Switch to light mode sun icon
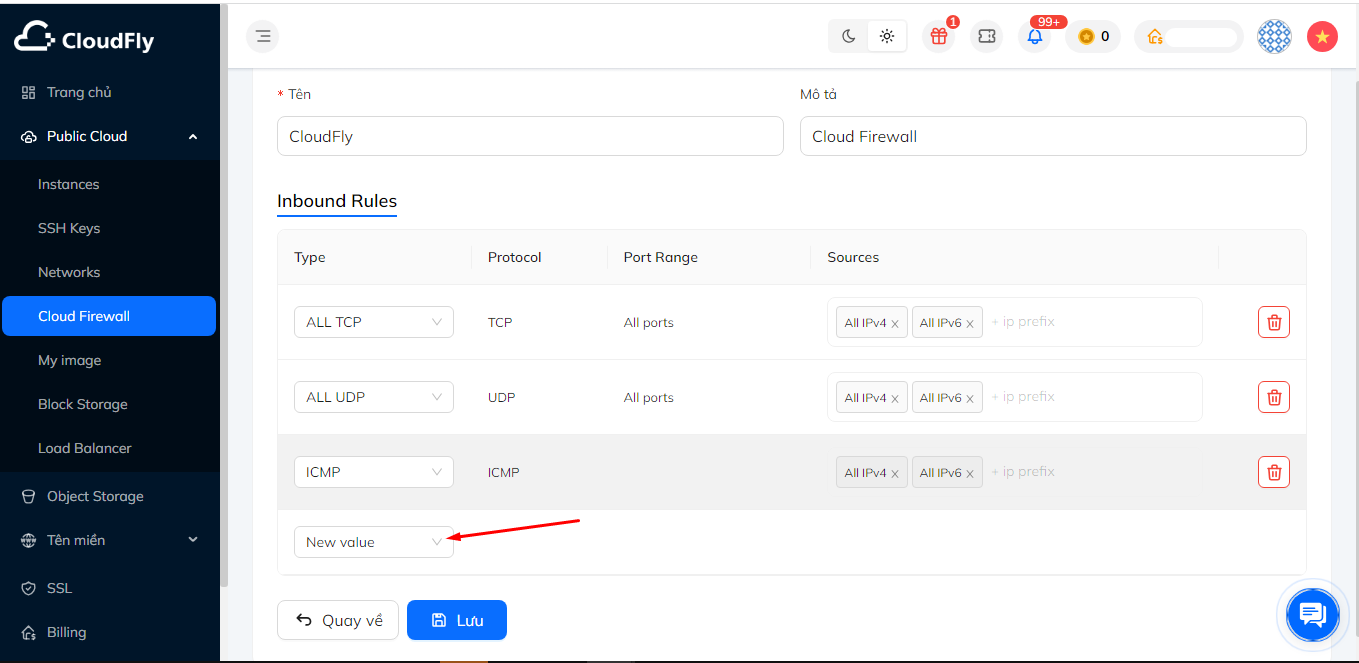This screenshot has height=663, width=1359. (x=886, y=37)
